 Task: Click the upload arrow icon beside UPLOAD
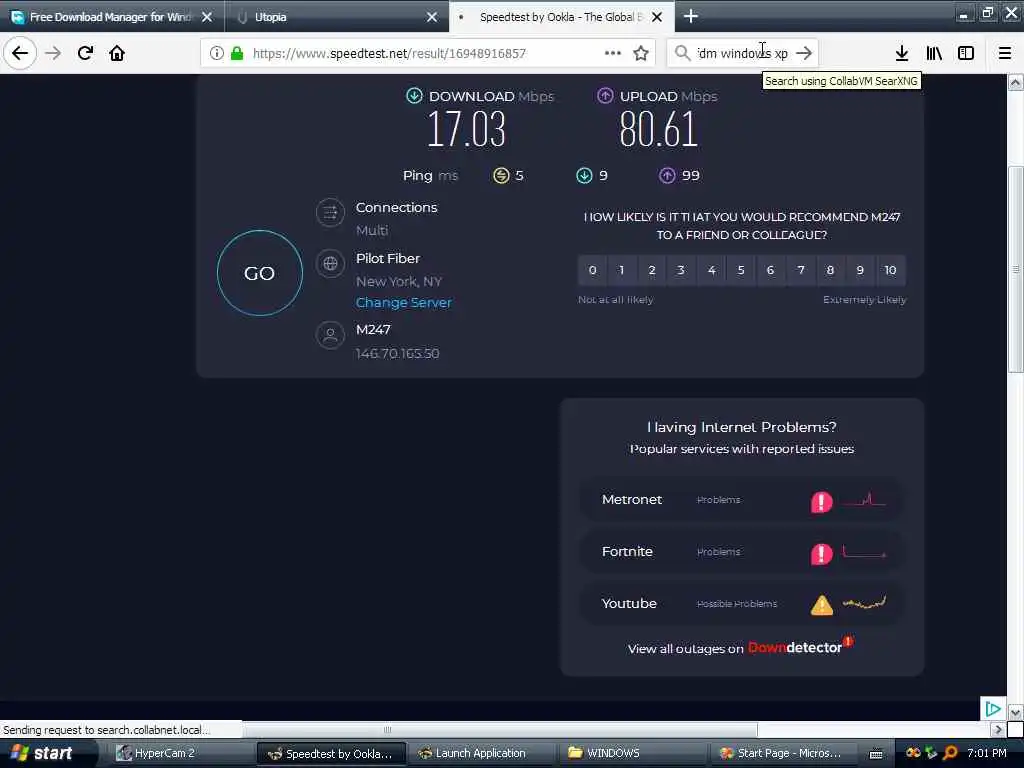point(605,96)
